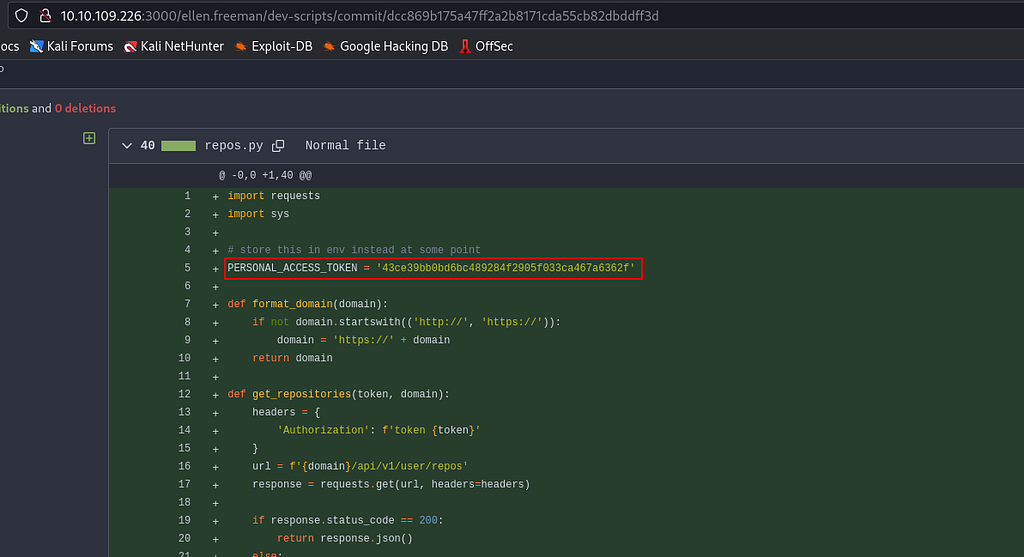Click the 'return response.json()' line
Viewport: 1024px width, 557px height.
coord(345,539)
